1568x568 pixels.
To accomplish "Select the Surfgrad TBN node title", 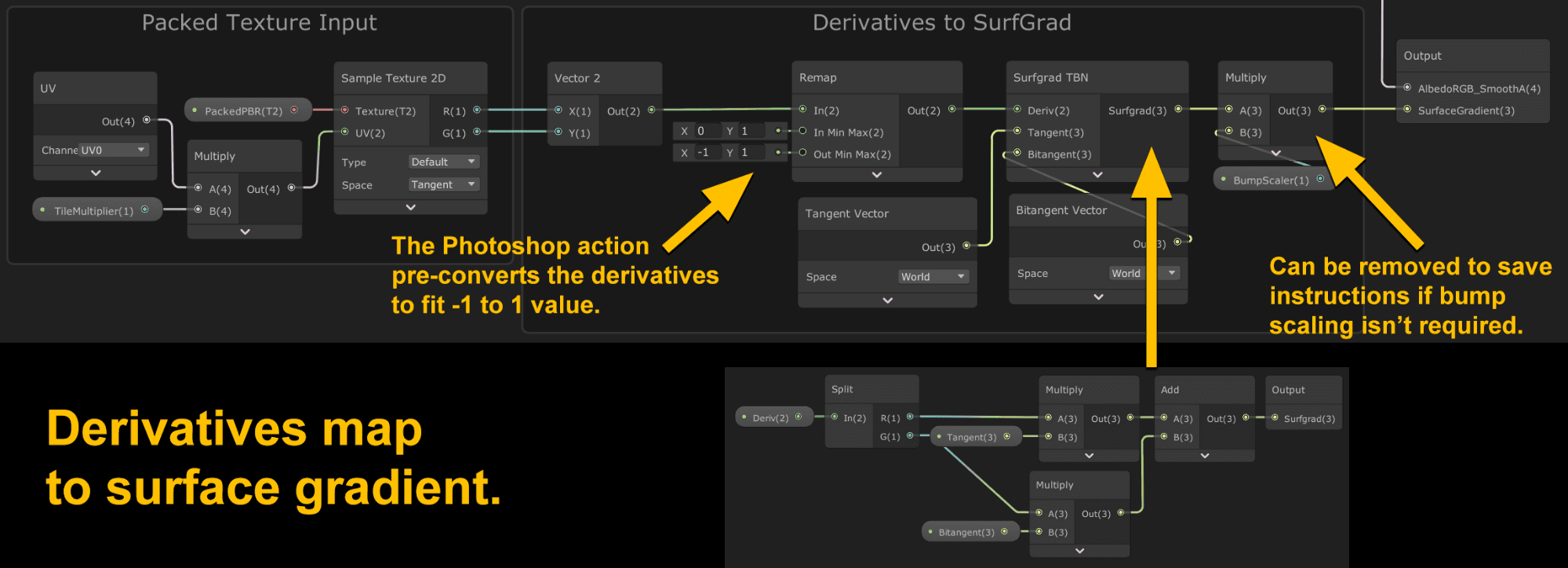I will click(x=1050, y=77).
